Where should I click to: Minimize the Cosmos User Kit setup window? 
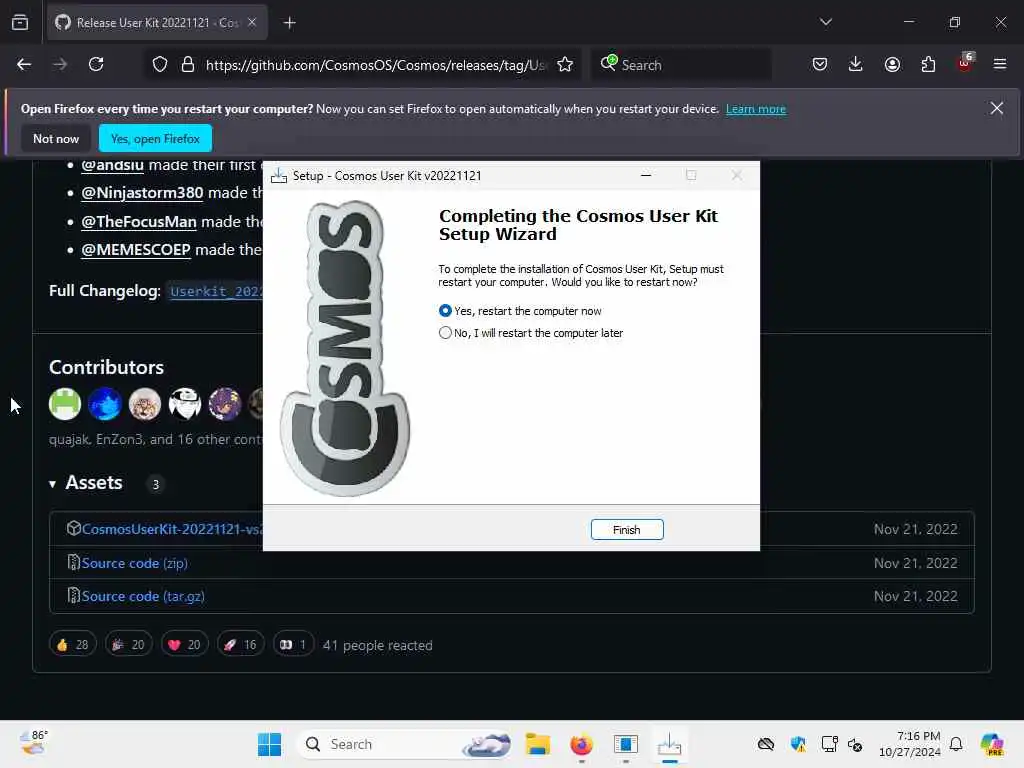click(x=646, y=175)
